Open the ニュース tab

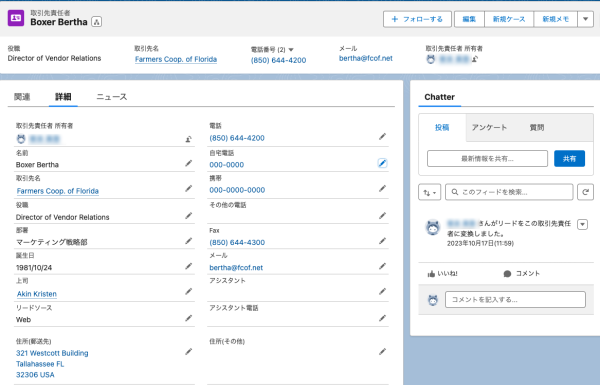[111, 97]
